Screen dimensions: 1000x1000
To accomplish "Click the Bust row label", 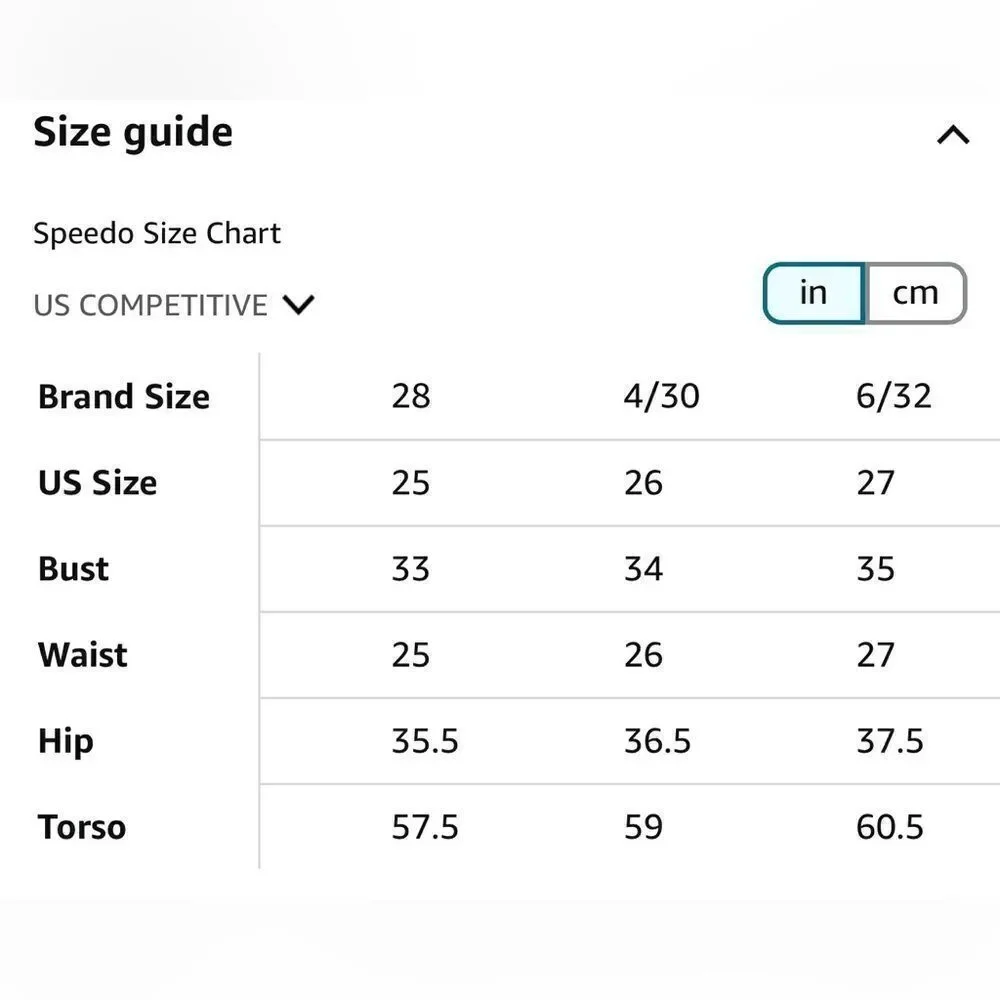I will (73, 569).
